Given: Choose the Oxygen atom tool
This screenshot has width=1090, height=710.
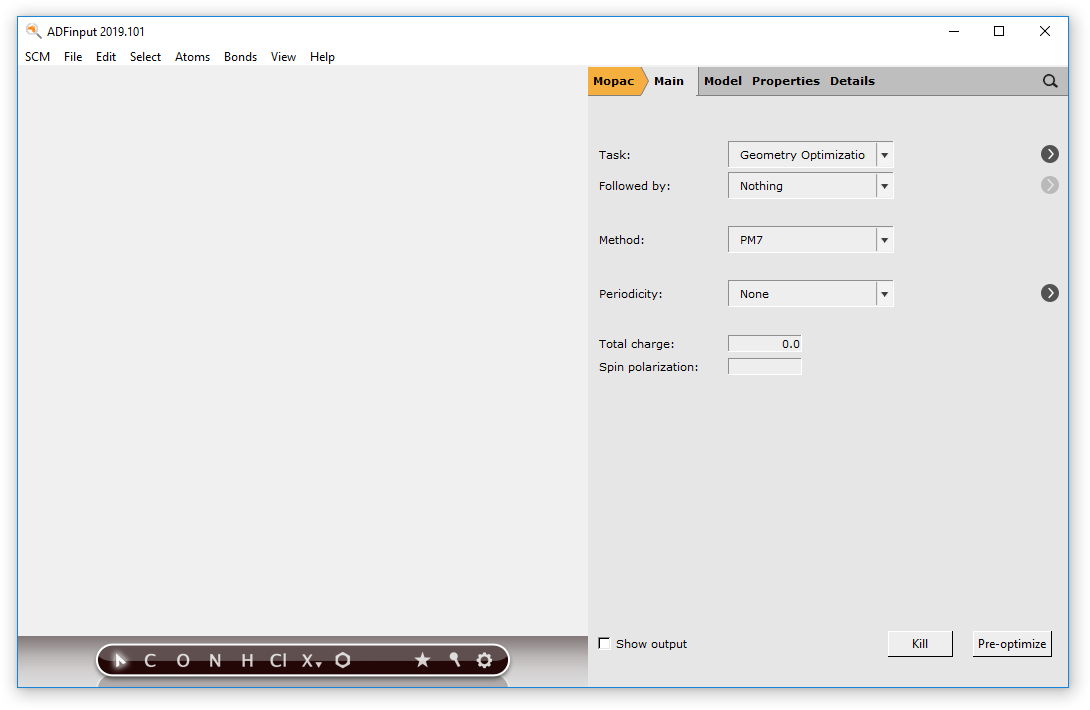Looking at the screenshot, I should (183, 660).
